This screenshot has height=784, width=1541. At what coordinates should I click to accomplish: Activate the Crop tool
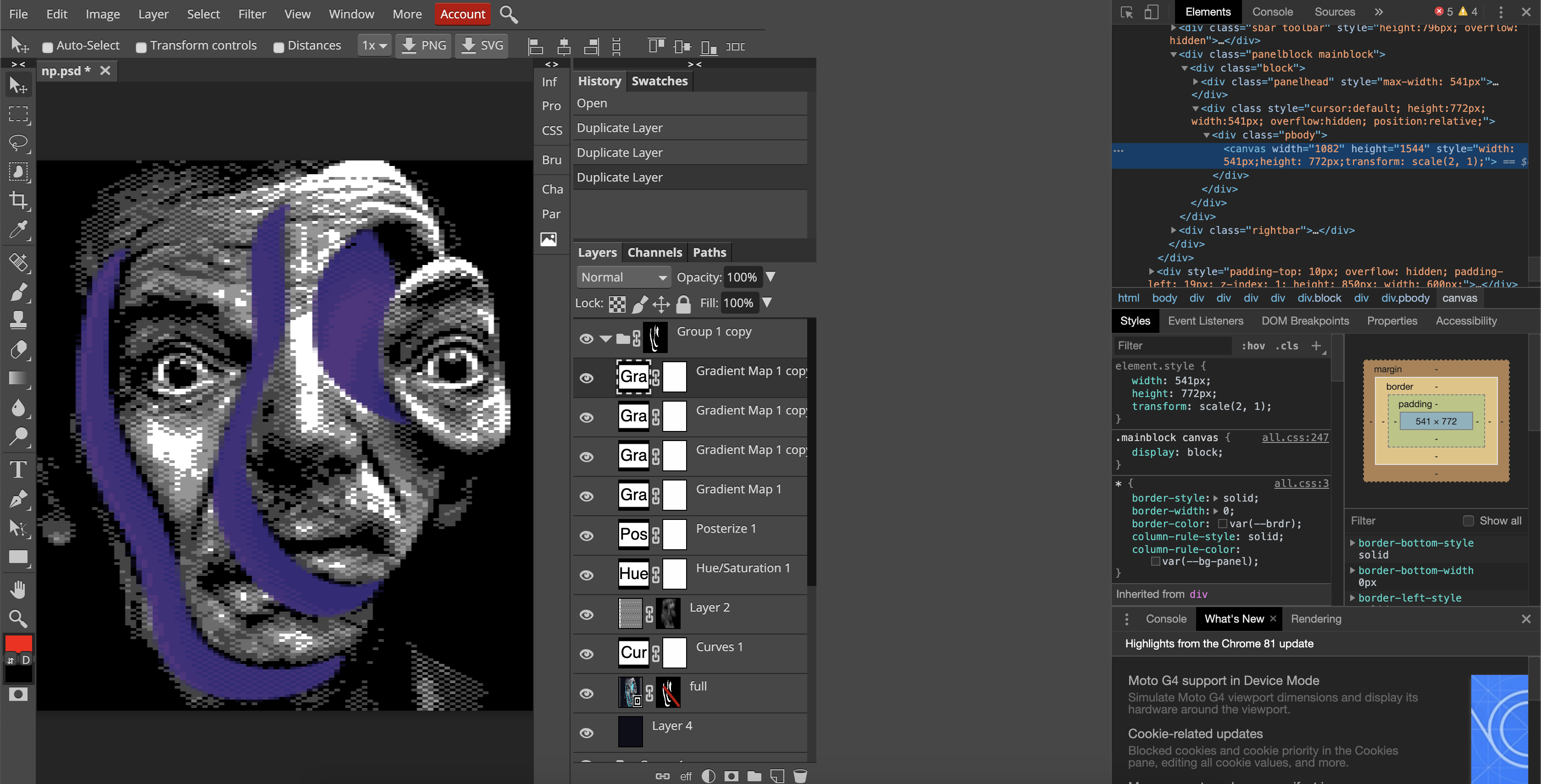click(x=18, y=201)
